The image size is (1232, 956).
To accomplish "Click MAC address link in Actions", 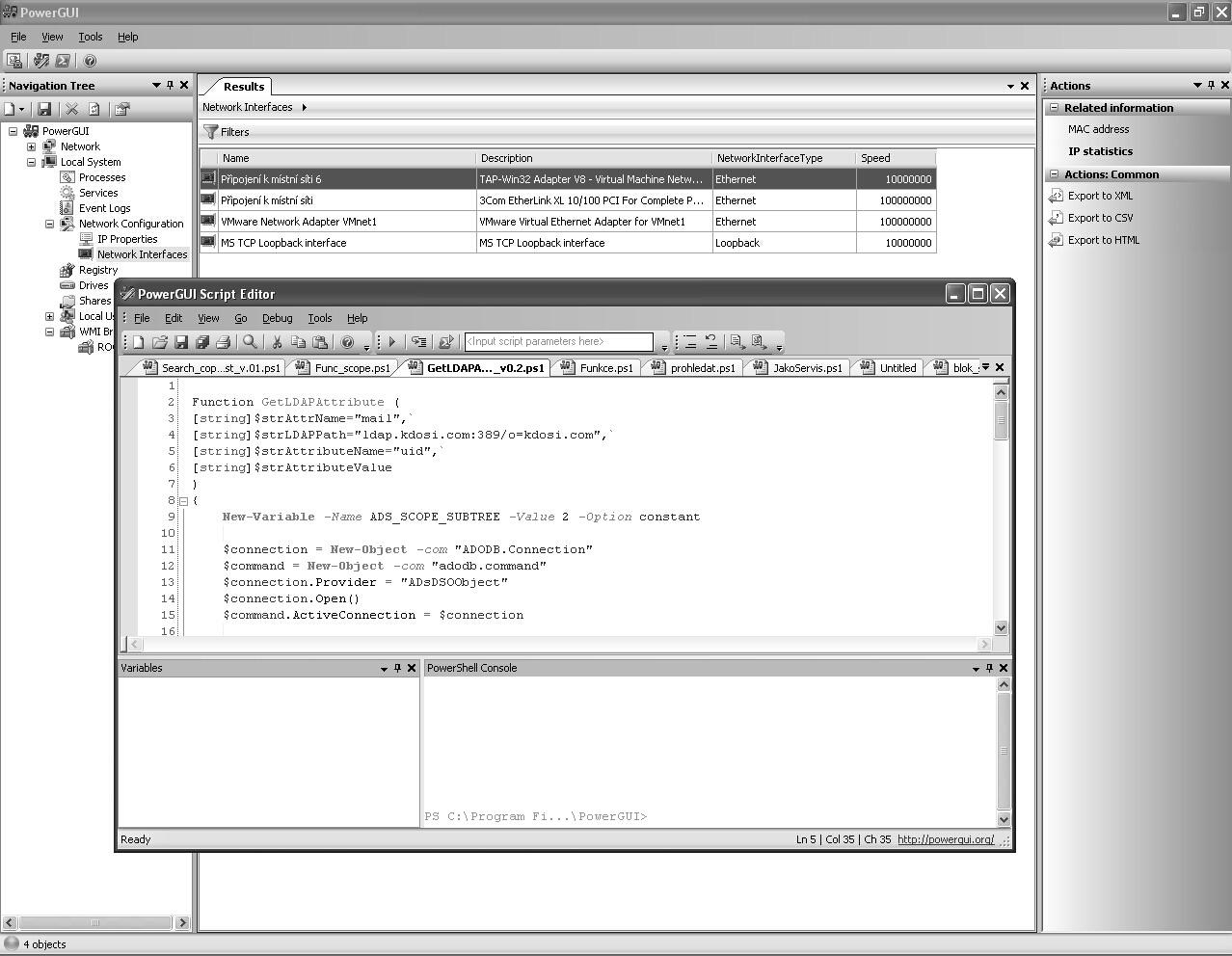I will [1098, 129].
